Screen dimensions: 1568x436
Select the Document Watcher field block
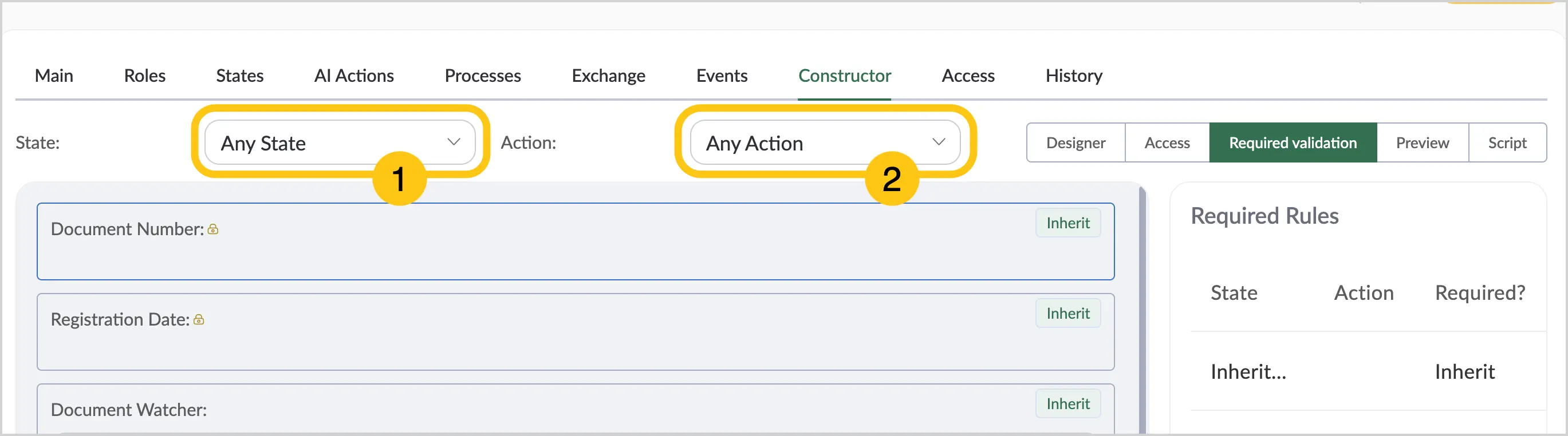tap(576, 409)
